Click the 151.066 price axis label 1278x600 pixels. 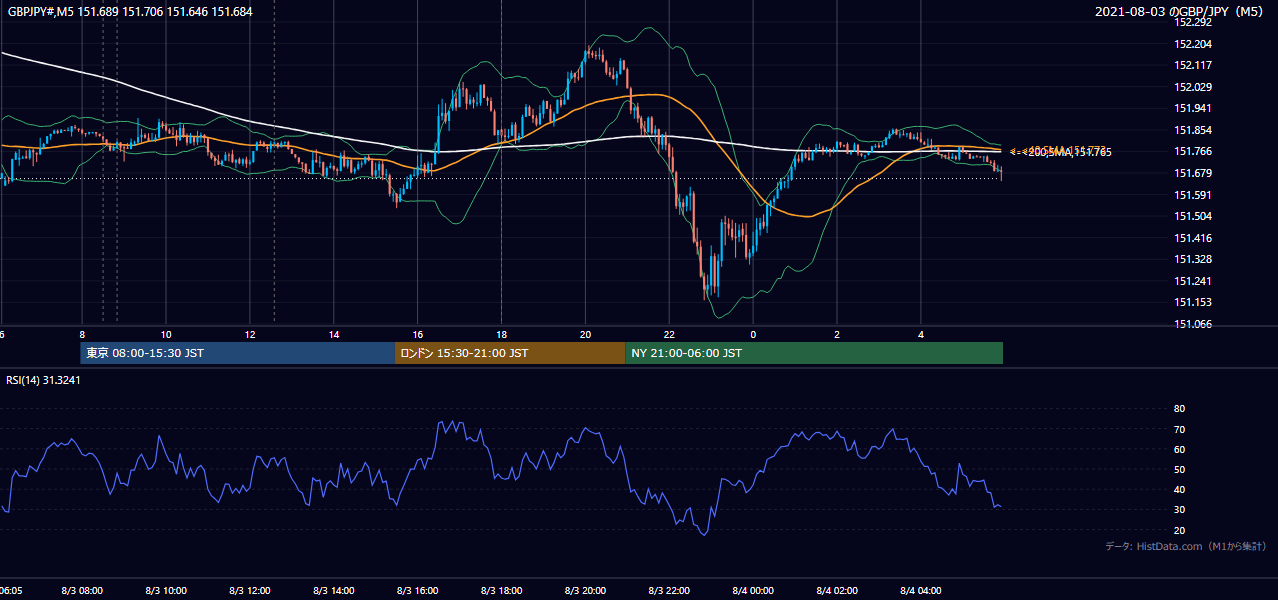click(x=1194, y=324)
